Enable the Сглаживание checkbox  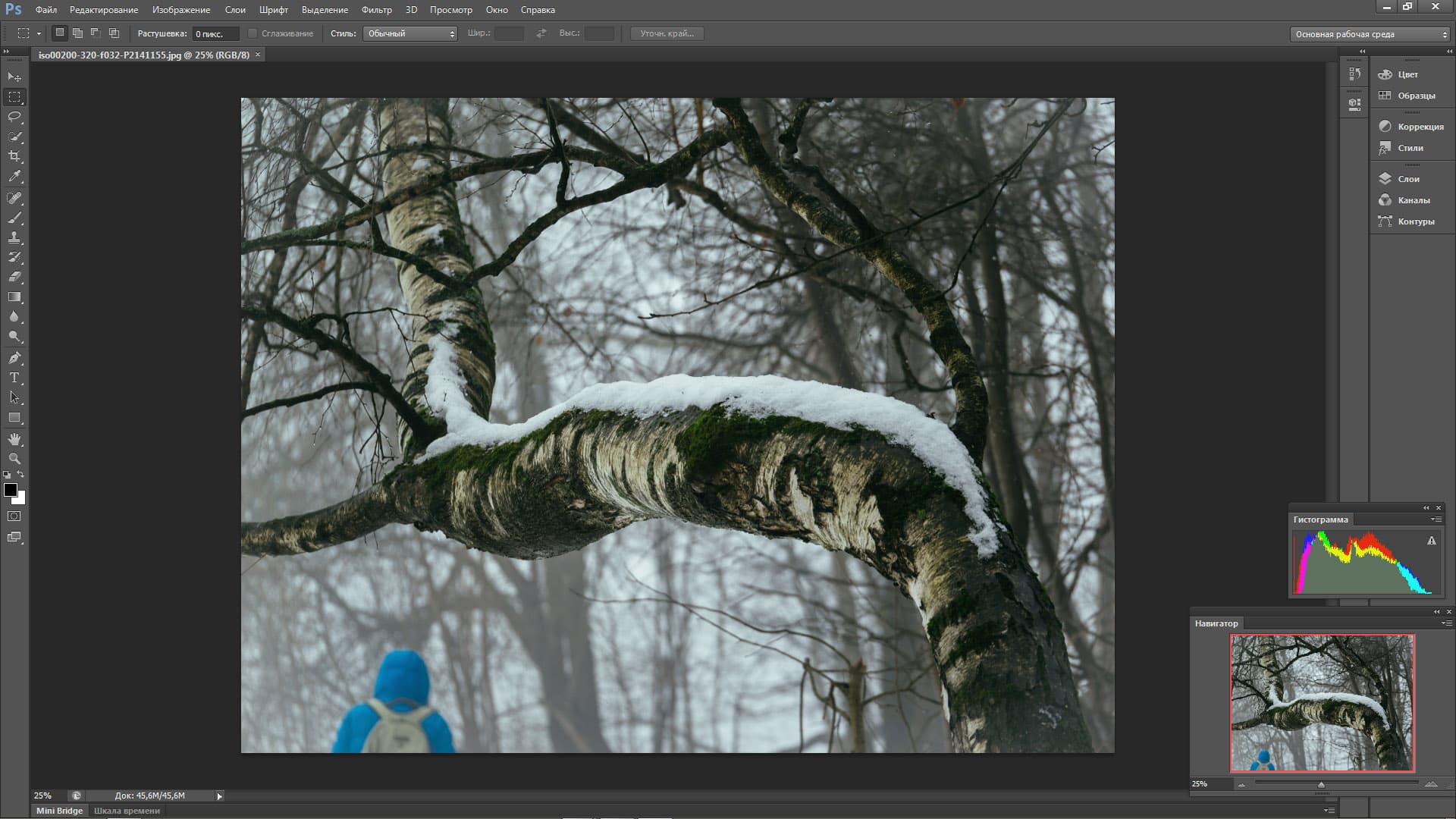coord(253,33)
